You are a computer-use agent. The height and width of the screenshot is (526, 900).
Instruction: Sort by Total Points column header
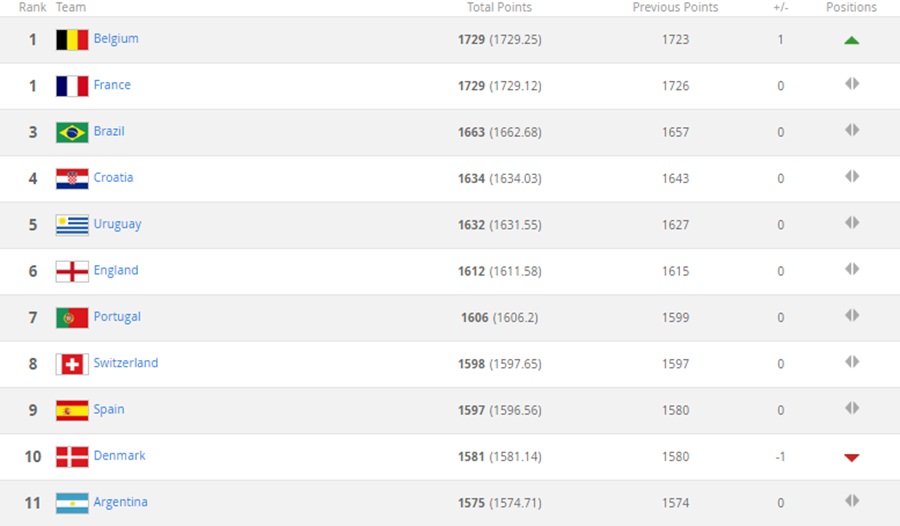499,7
